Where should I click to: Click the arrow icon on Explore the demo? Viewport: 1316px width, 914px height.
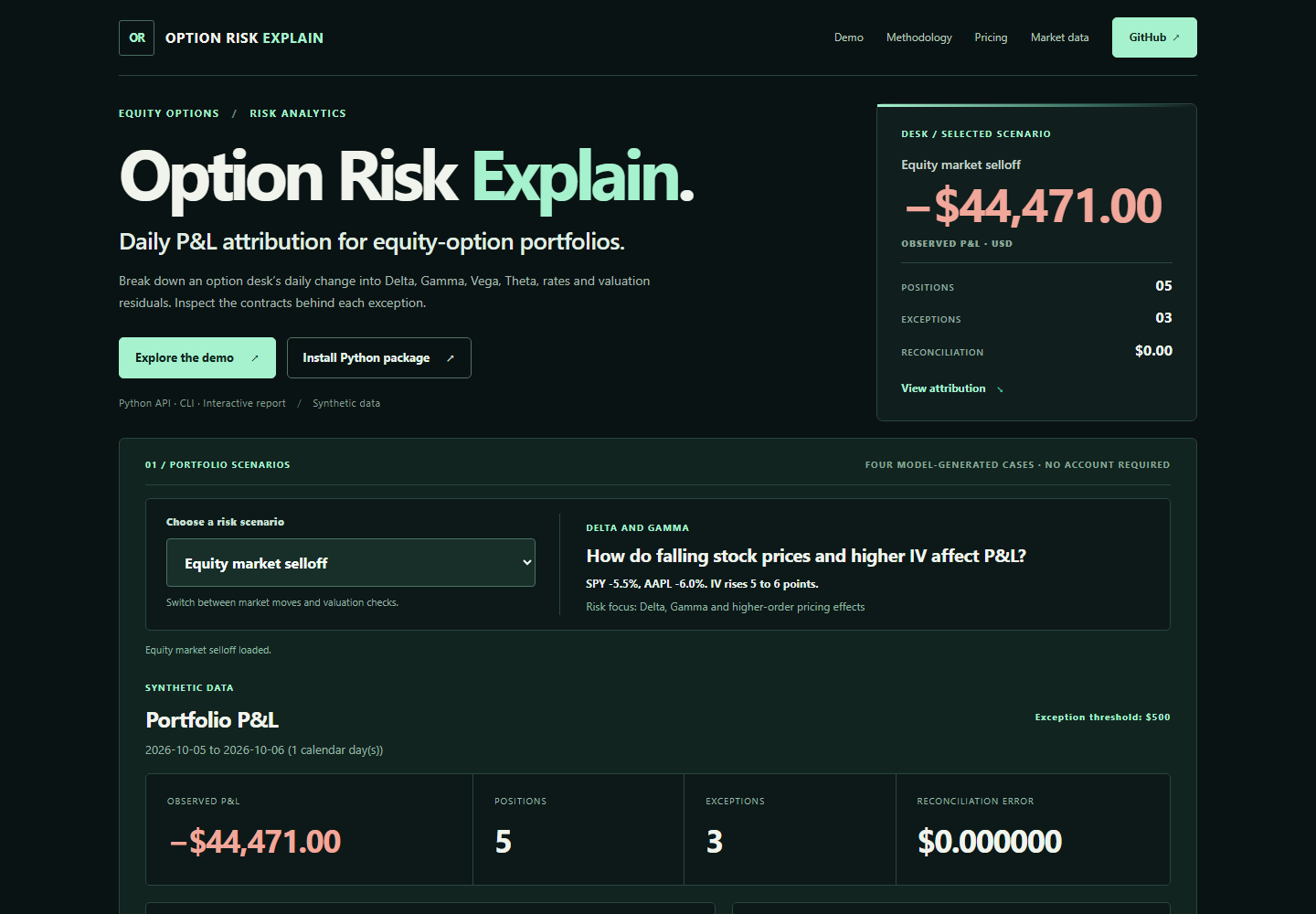(255, 358)
